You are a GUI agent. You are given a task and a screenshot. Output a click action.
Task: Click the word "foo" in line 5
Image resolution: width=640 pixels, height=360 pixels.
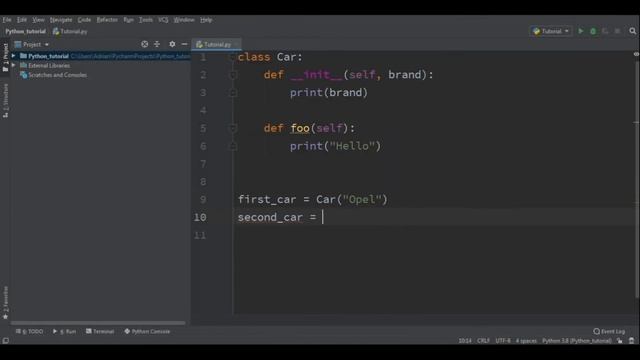click(x=300, y=128)
